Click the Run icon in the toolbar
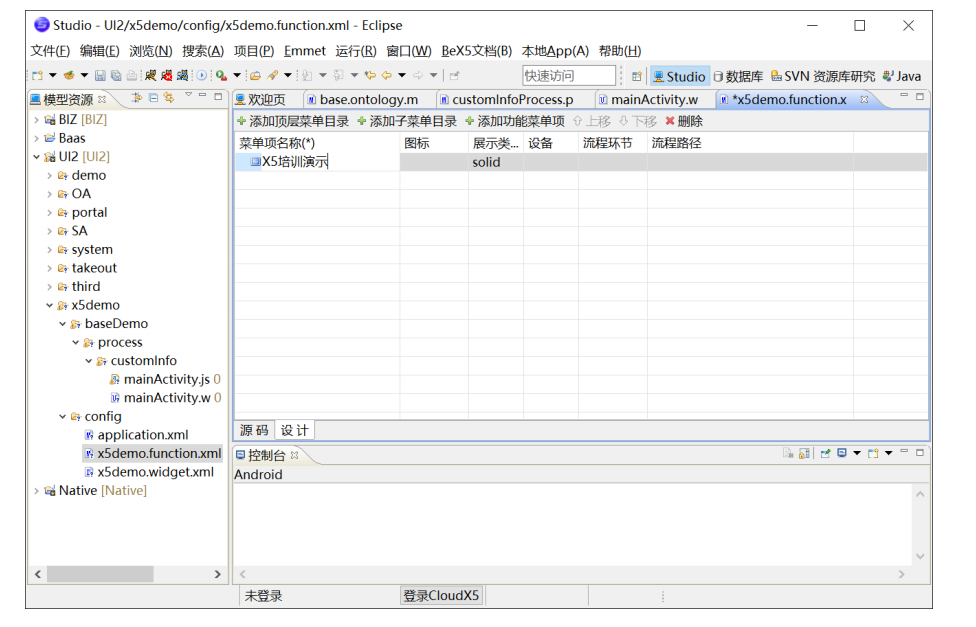 [221, 74]
